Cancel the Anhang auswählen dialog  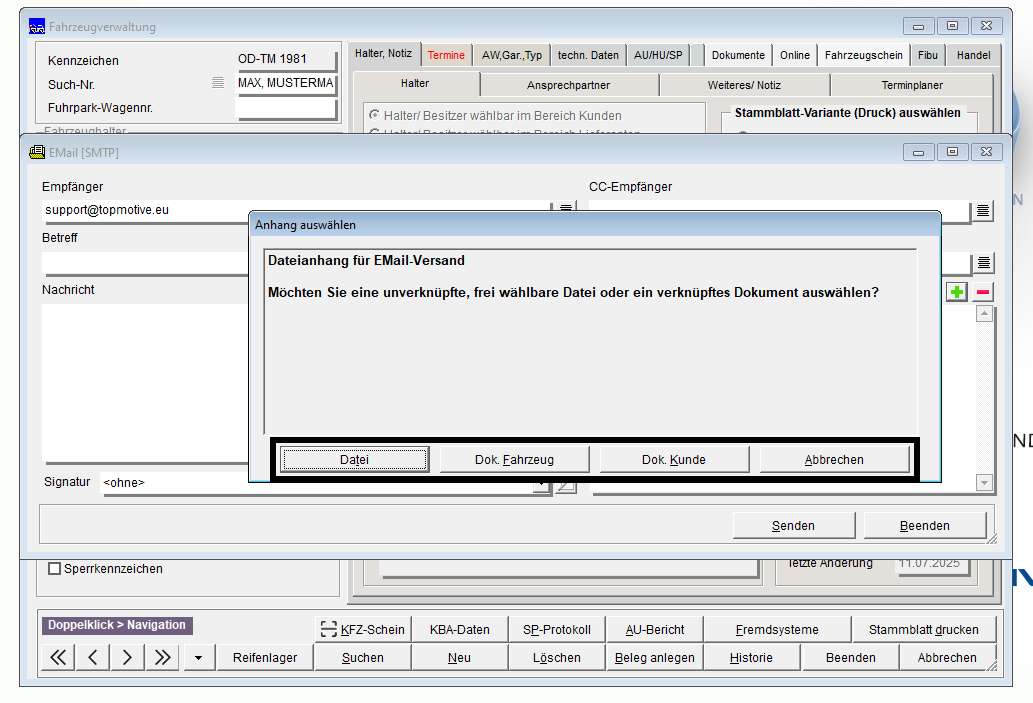834,459
